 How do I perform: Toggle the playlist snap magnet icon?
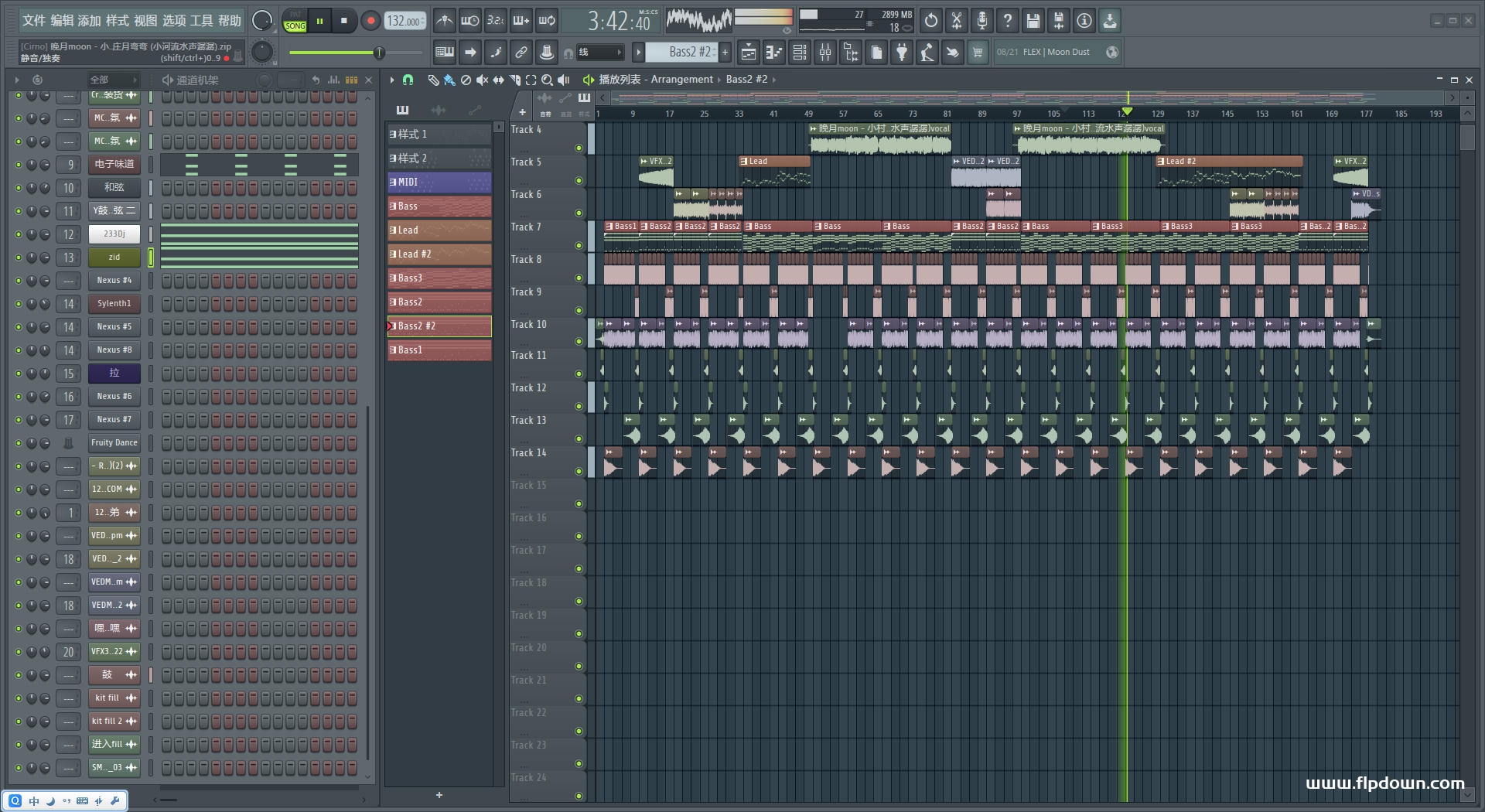point(408,80)
